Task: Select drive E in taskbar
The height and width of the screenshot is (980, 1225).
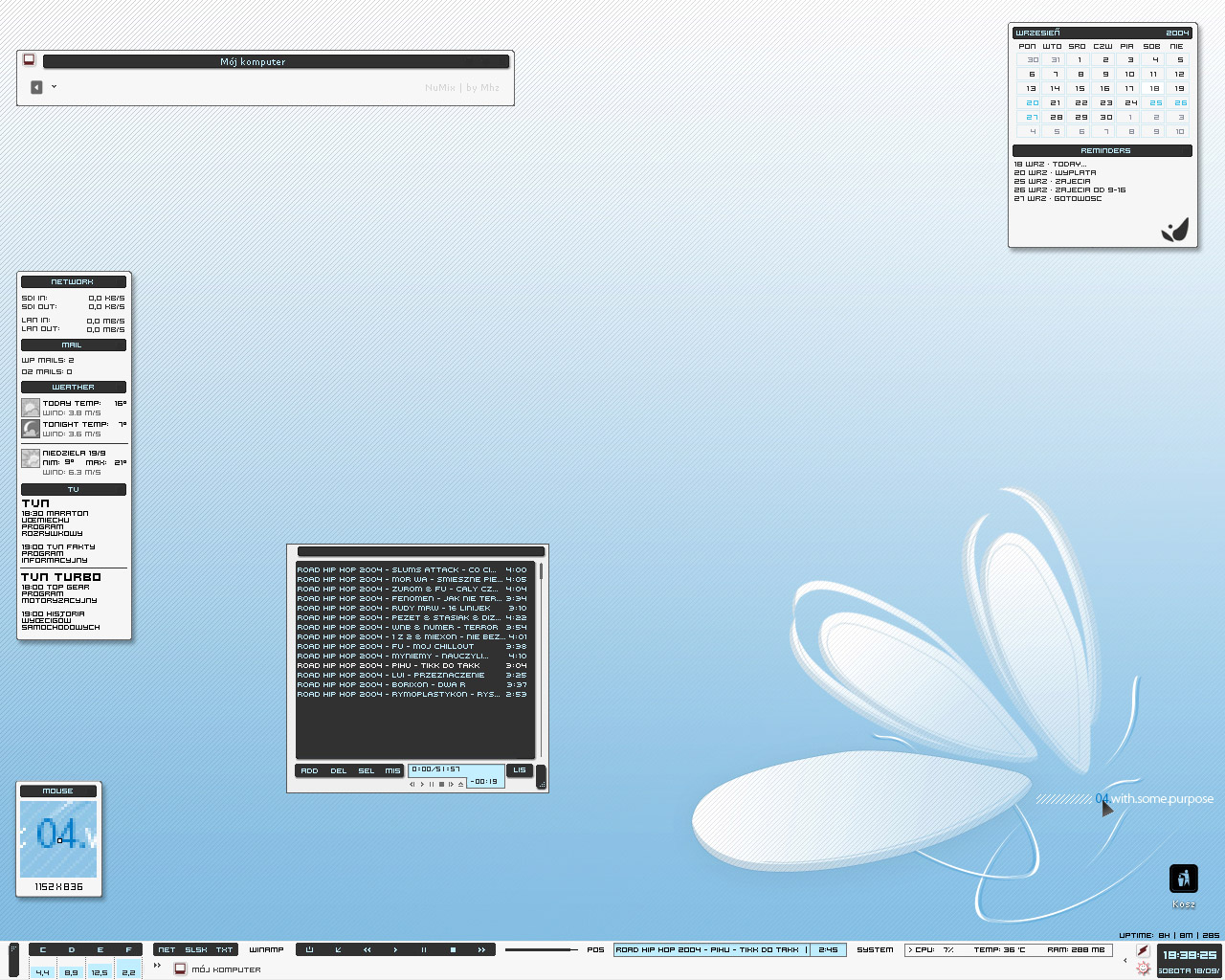Action: [x=100, y=950]
